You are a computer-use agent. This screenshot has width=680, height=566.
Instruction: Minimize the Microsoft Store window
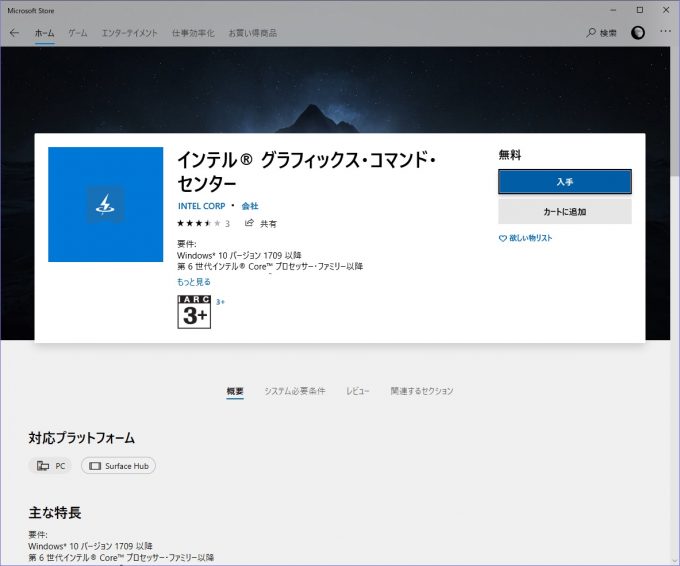click(613, 10)
